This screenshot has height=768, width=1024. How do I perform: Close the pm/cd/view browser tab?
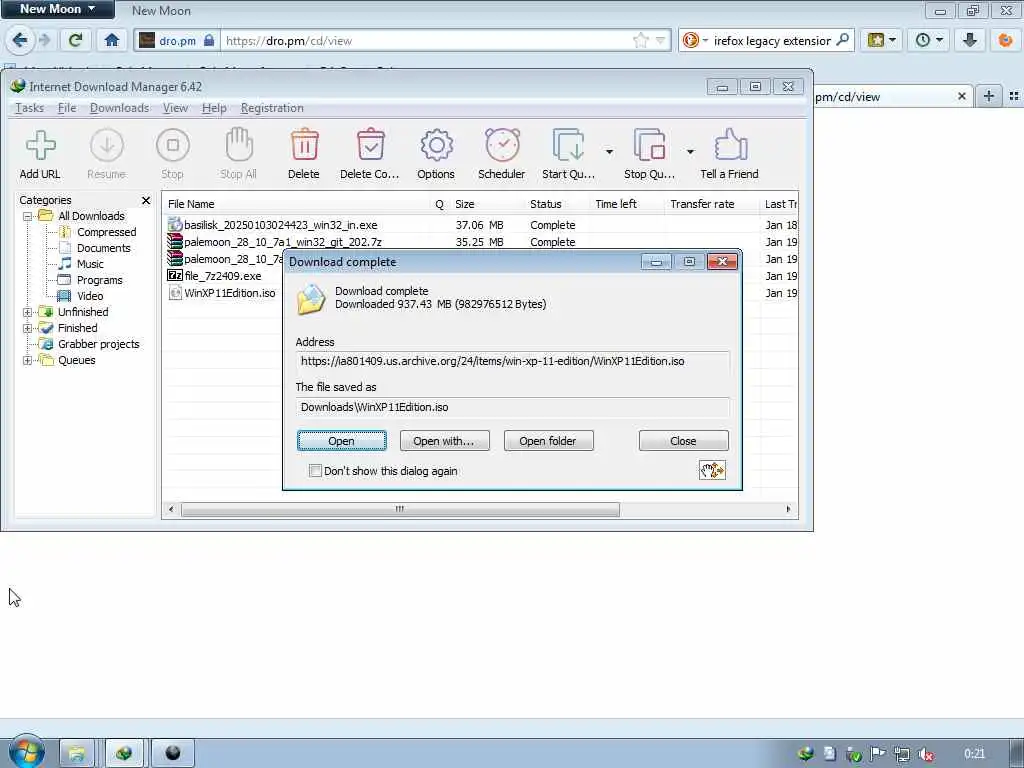(x=961, y=96)
